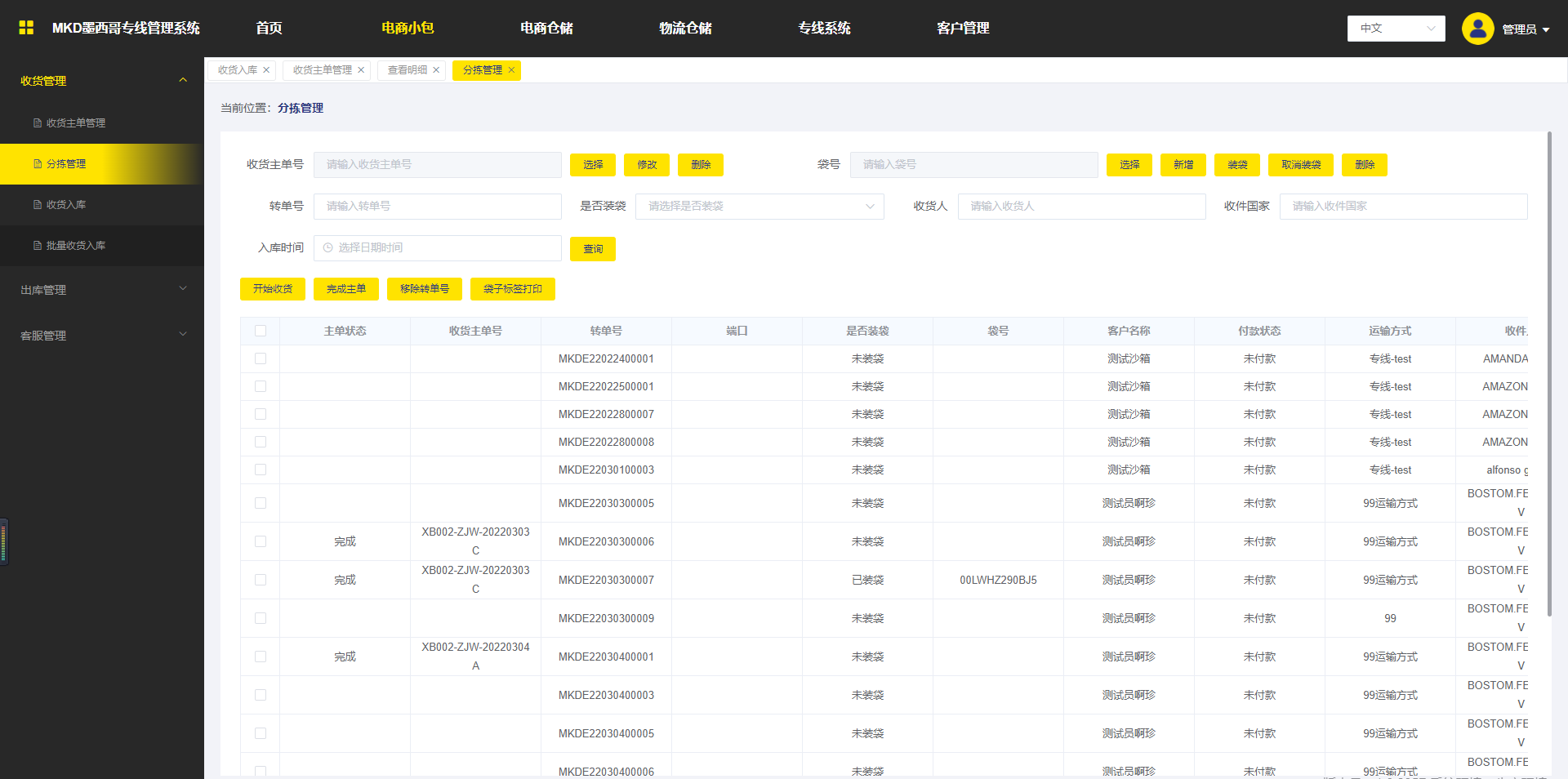Close the 收货入库 tab
This screenshot has width=1568, height=779.
click(266, 70)
